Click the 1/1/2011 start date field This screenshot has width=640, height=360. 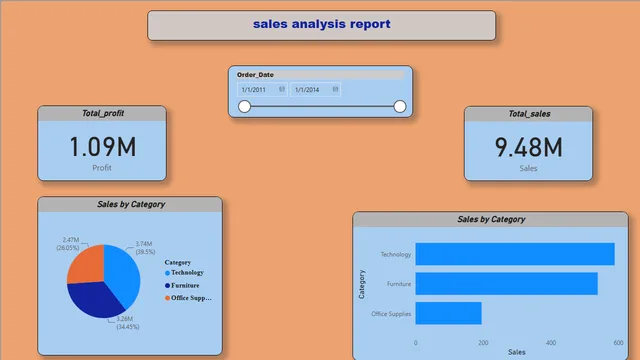[x=262, y=89]
